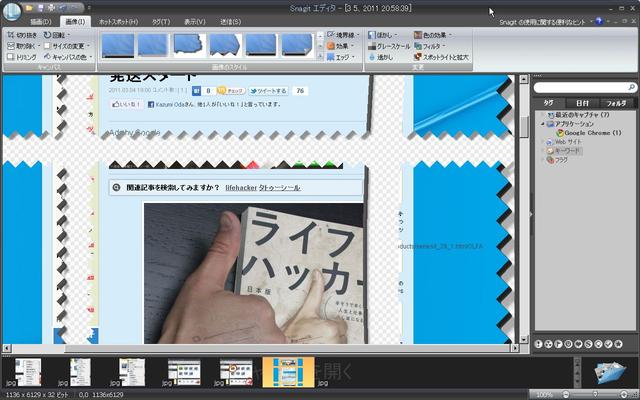Click the Snagit round application button

click(x=14, y=13)
